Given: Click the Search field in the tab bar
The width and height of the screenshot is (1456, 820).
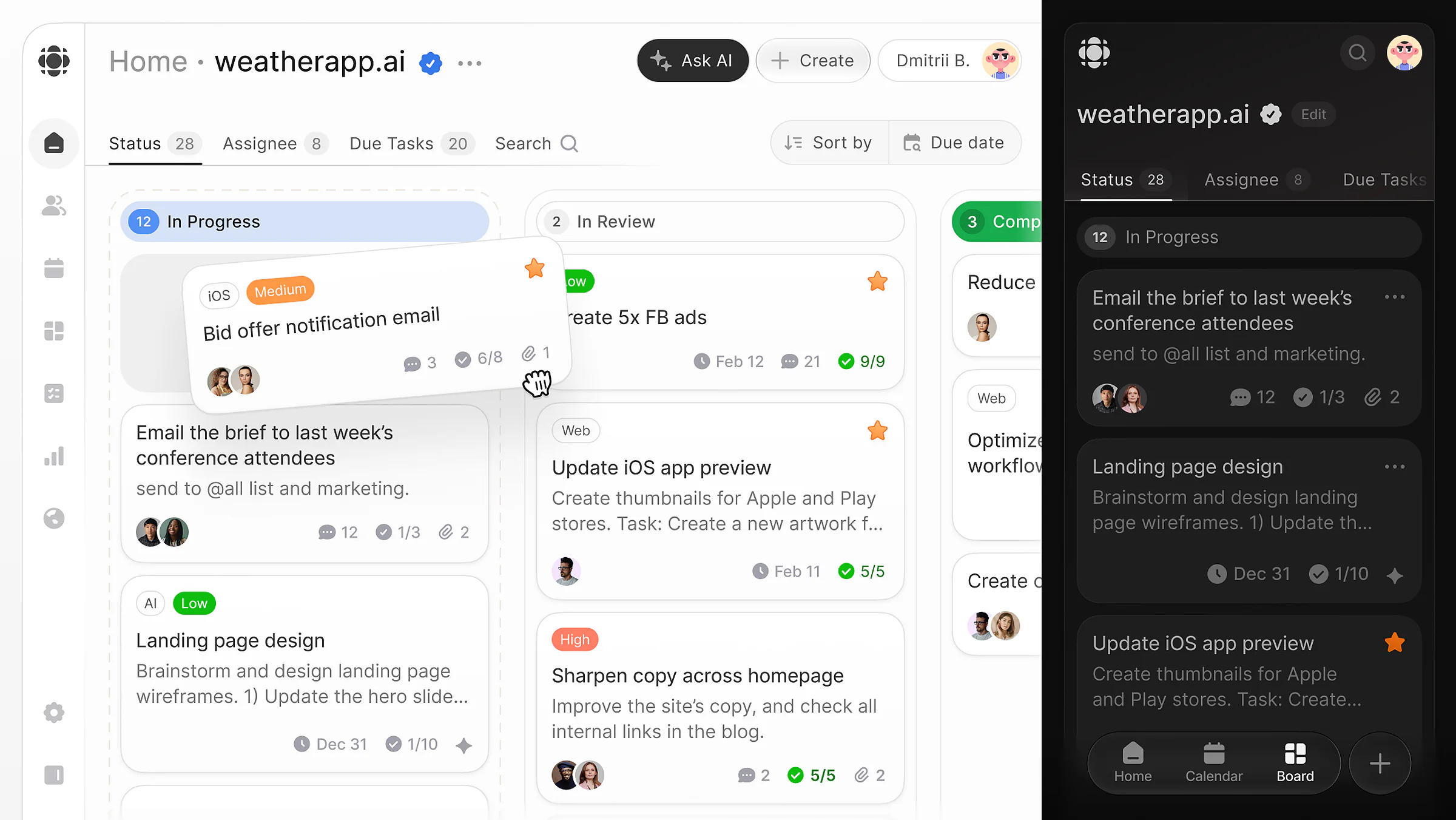Looking at the screenshot, I should (x=536, y=144).
